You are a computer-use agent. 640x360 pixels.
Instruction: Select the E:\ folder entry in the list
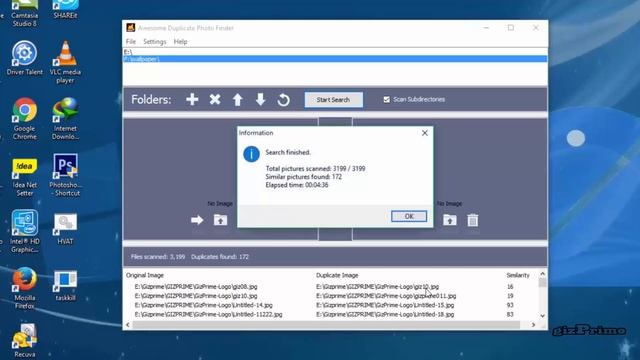point(335,52)
